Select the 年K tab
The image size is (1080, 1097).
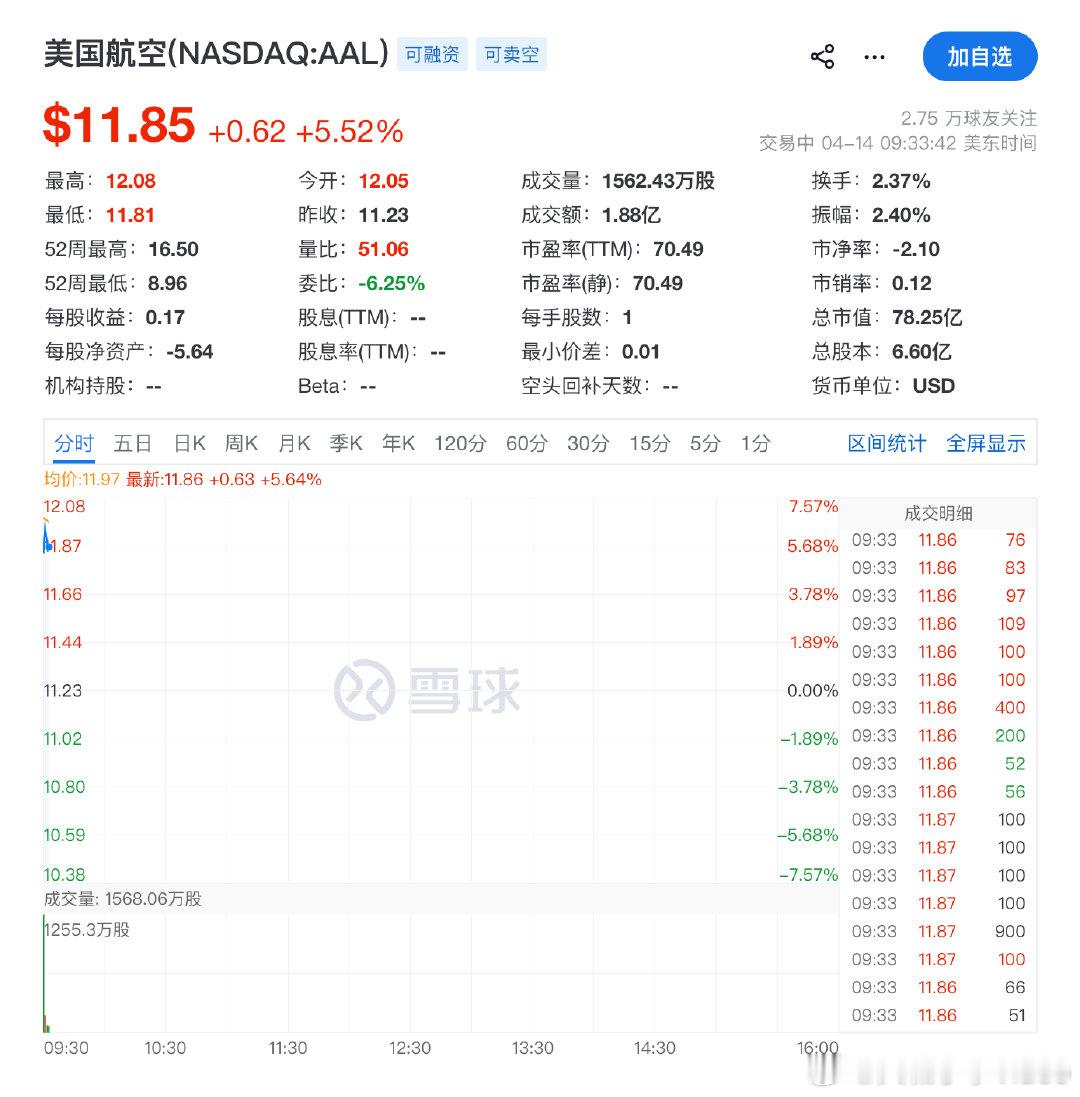399,444
